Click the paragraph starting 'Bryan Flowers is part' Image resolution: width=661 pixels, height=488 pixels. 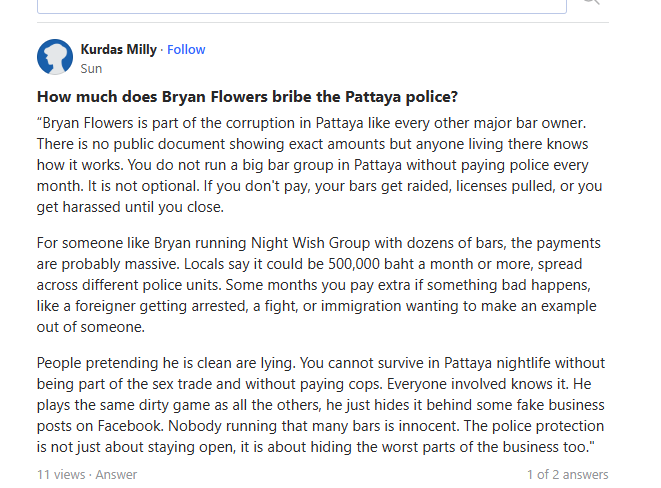click(320, 165)
